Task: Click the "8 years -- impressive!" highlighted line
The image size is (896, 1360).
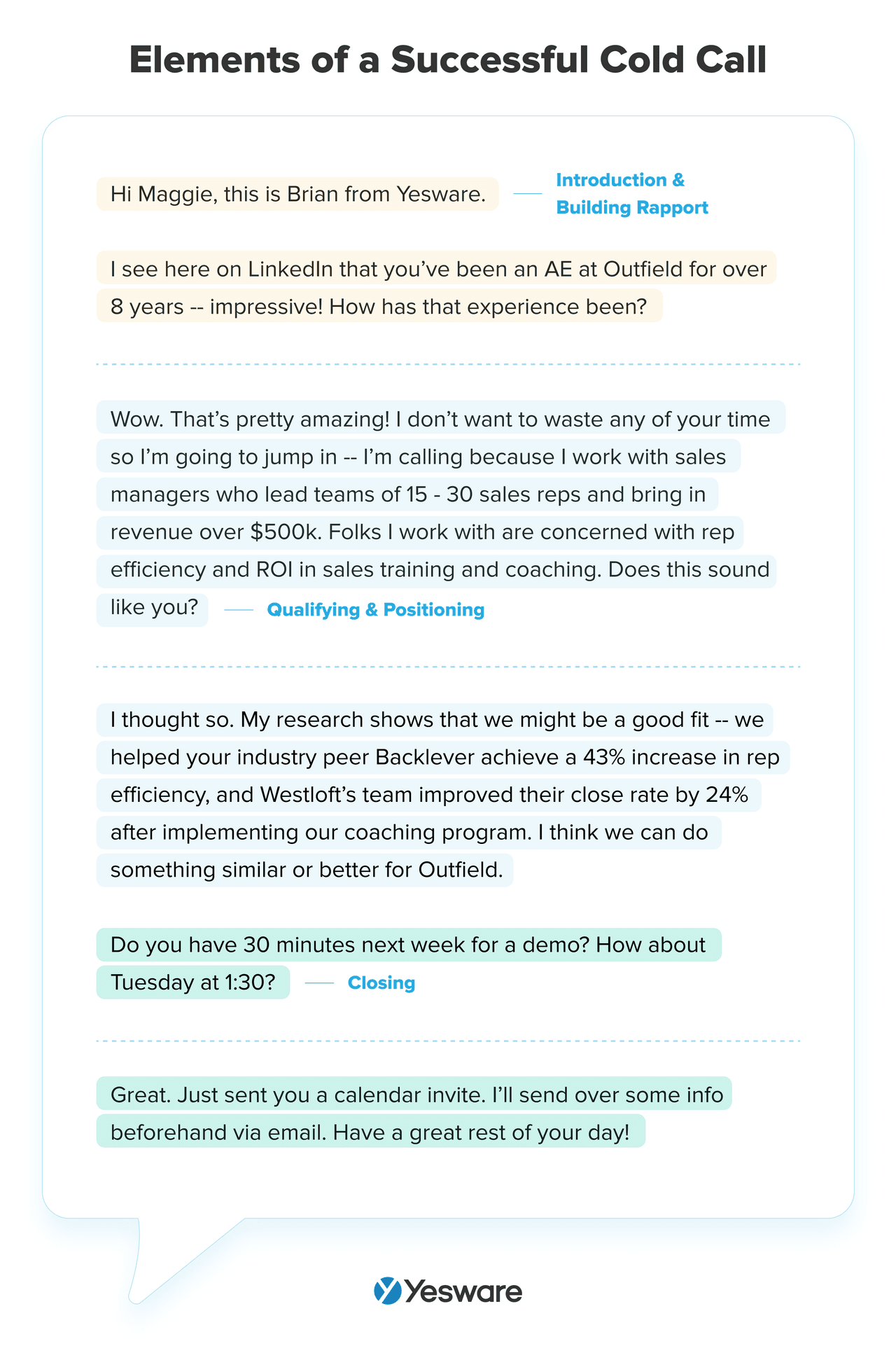Action: pyautogui.click(x=379, y=307)
